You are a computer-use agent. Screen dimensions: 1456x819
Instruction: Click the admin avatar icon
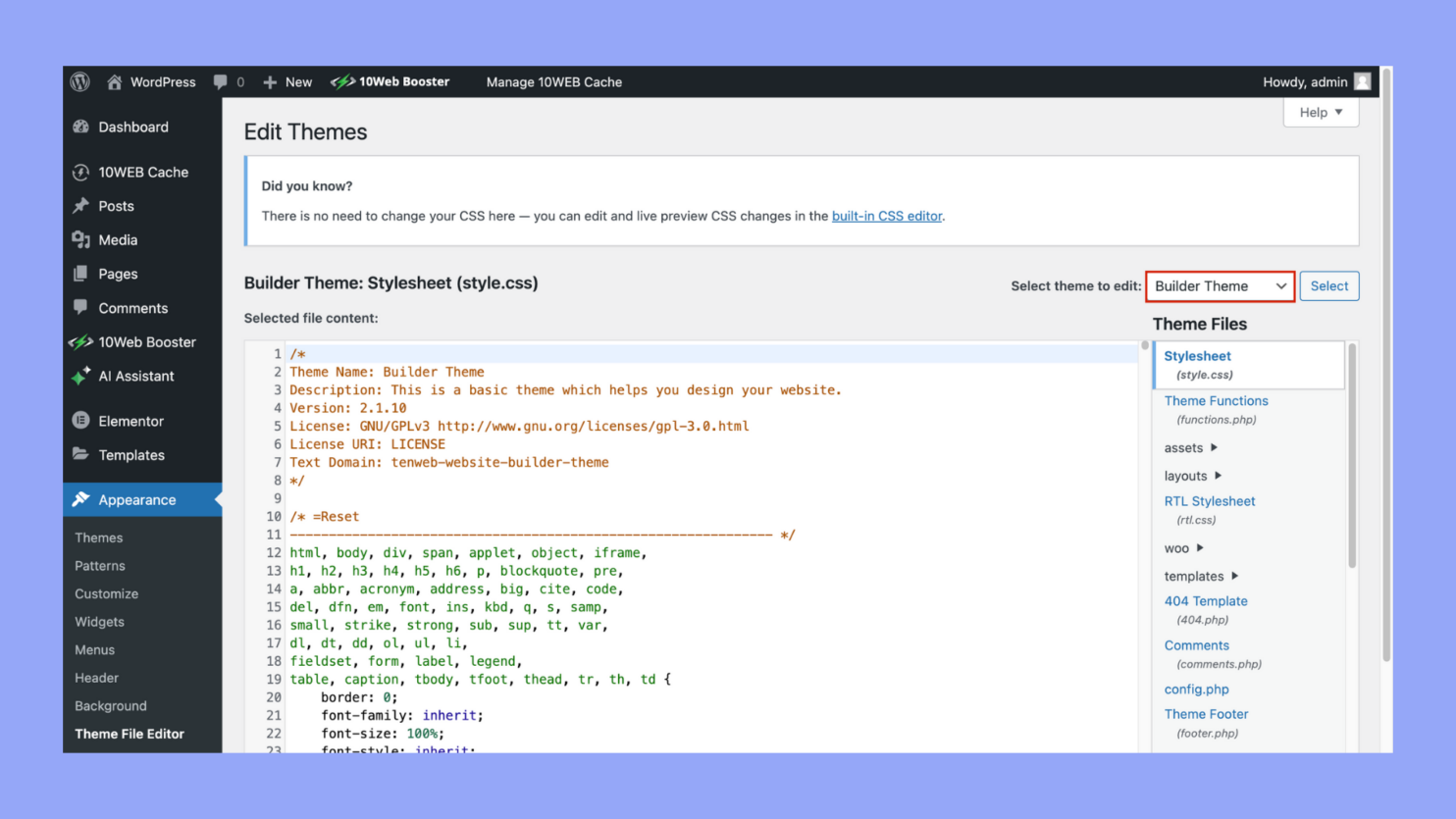pos(1362,82)
